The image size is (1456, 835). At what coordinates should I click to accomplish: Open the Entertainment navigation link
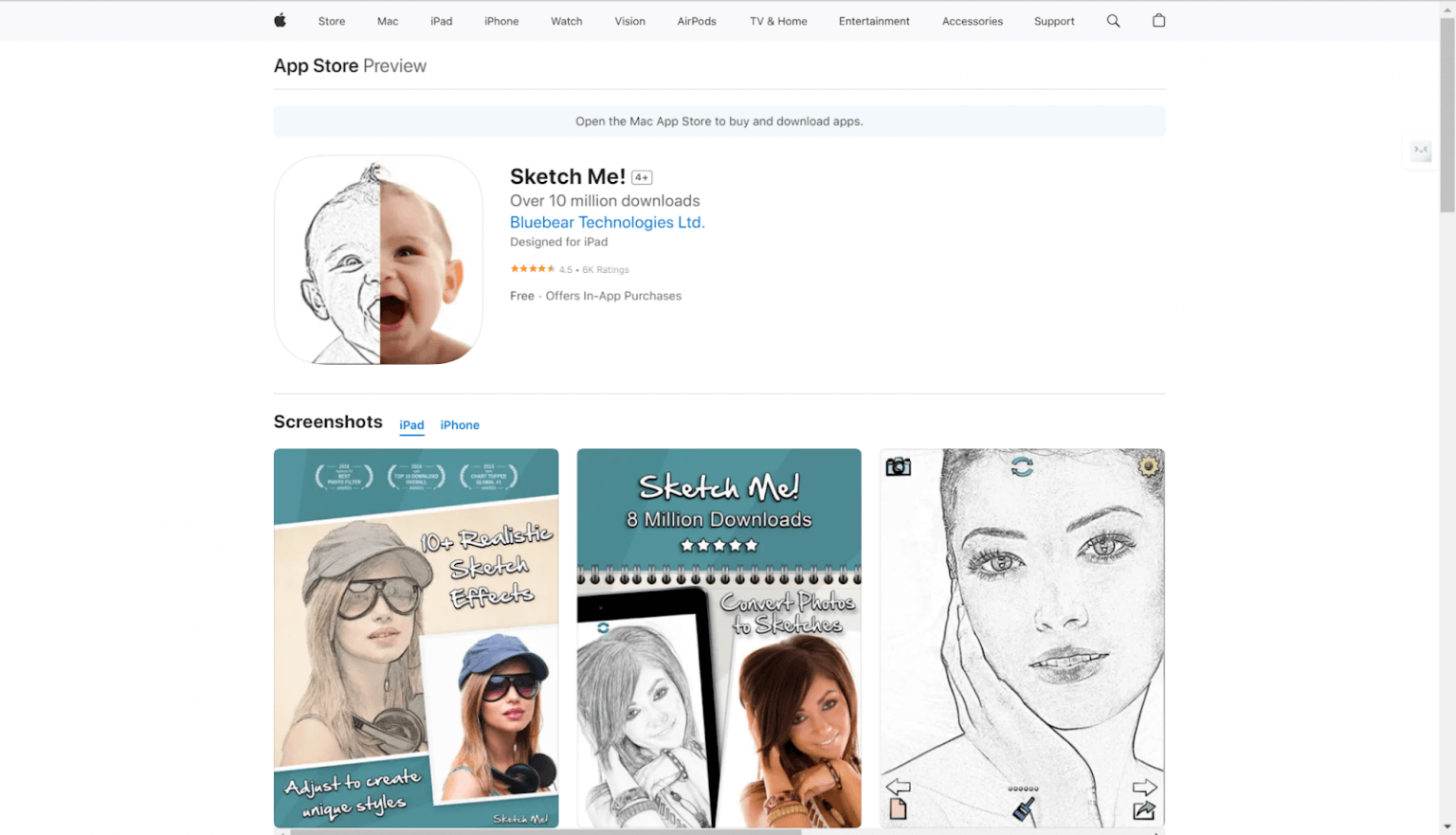click(874, 21)
